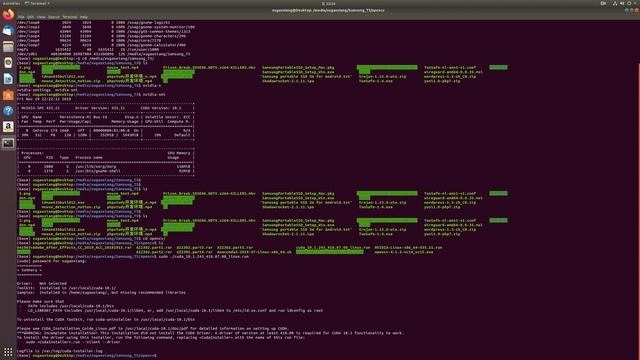This screenshot has width=640, height=360.
Task: Click the NVIDIA-SMI driver version header row
Action: [x=105, y=108]
